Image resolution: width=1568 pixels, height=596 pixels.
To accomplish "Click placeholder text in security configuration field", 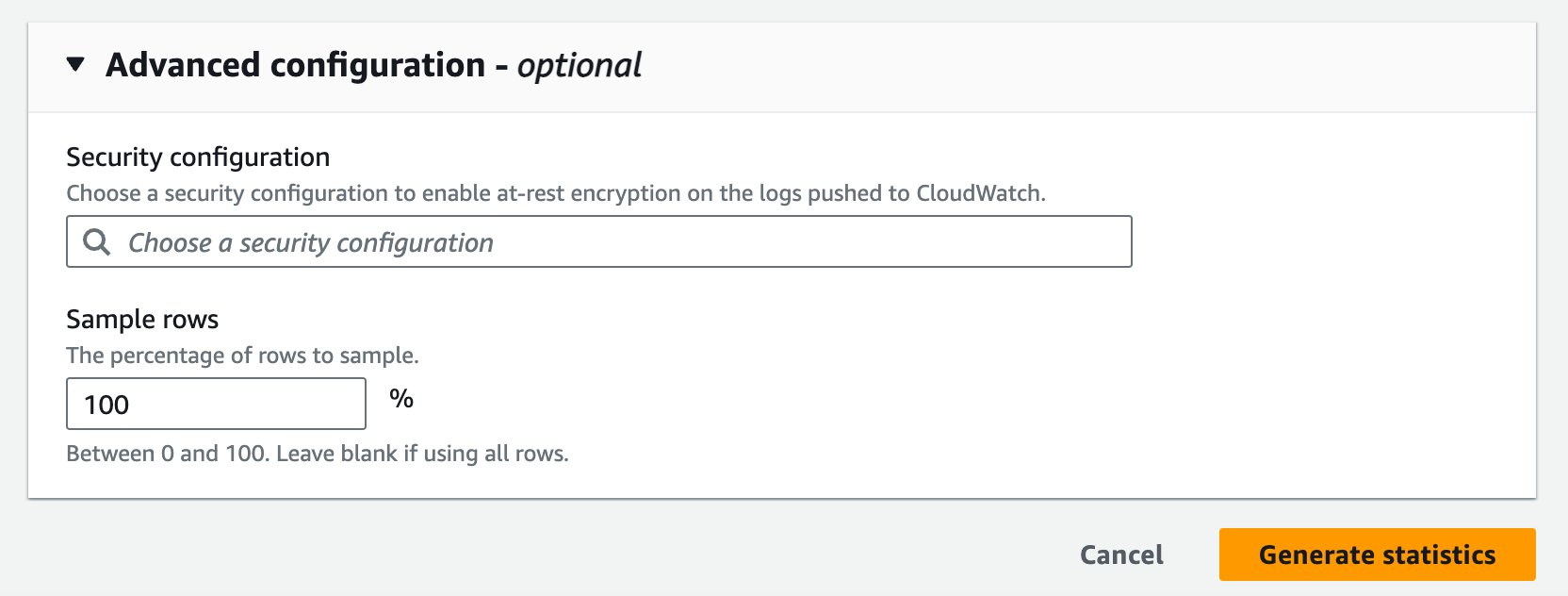I will tap(311, 242).
